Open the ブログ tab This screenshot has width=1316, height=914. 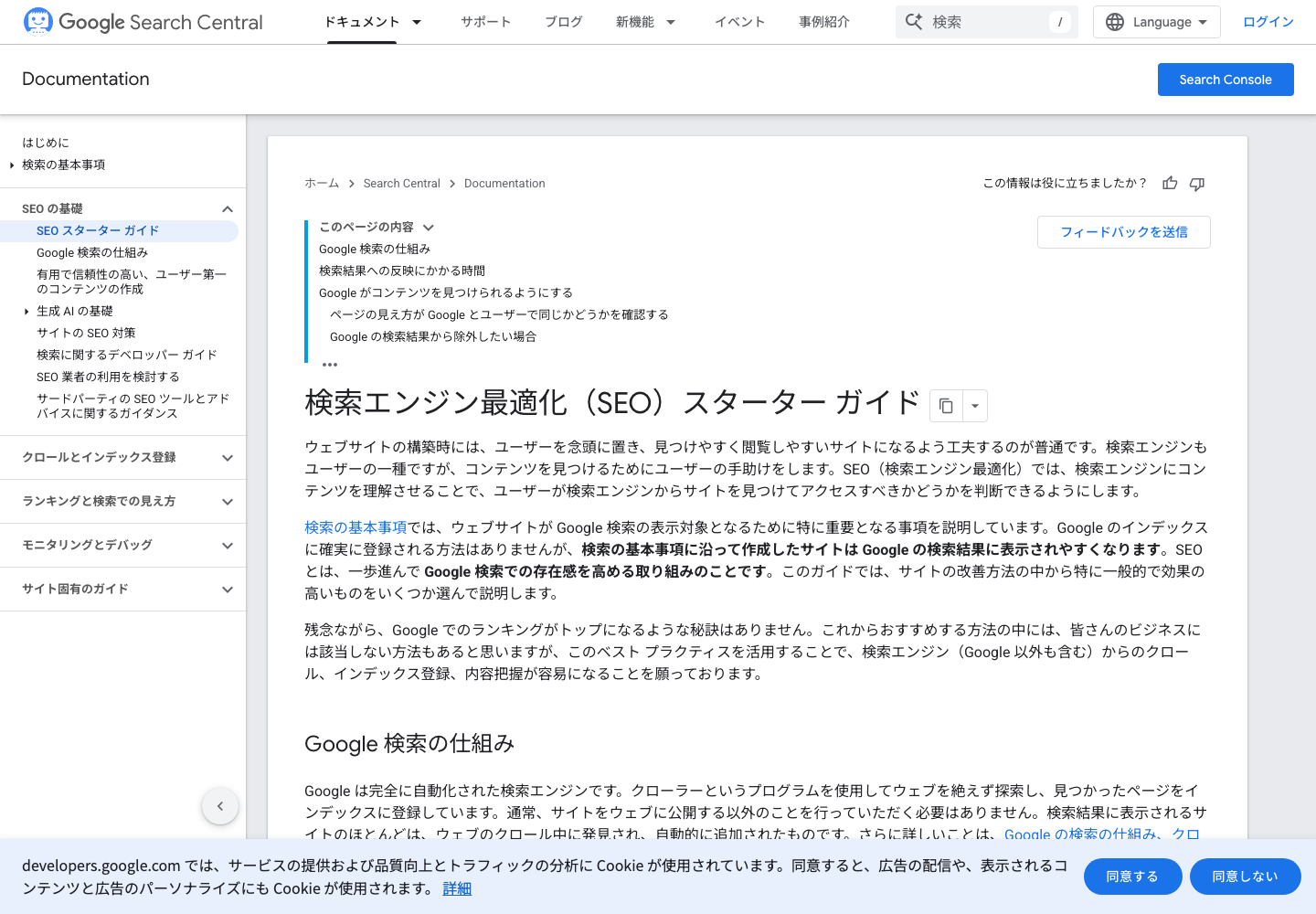(564, 22)
